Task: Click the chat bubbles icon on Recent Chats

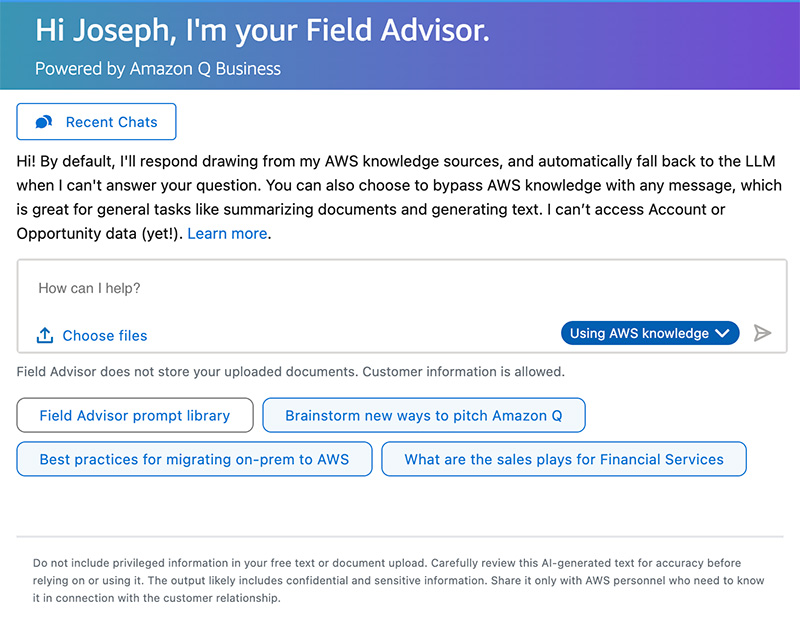Action: (x=44, y=122)
